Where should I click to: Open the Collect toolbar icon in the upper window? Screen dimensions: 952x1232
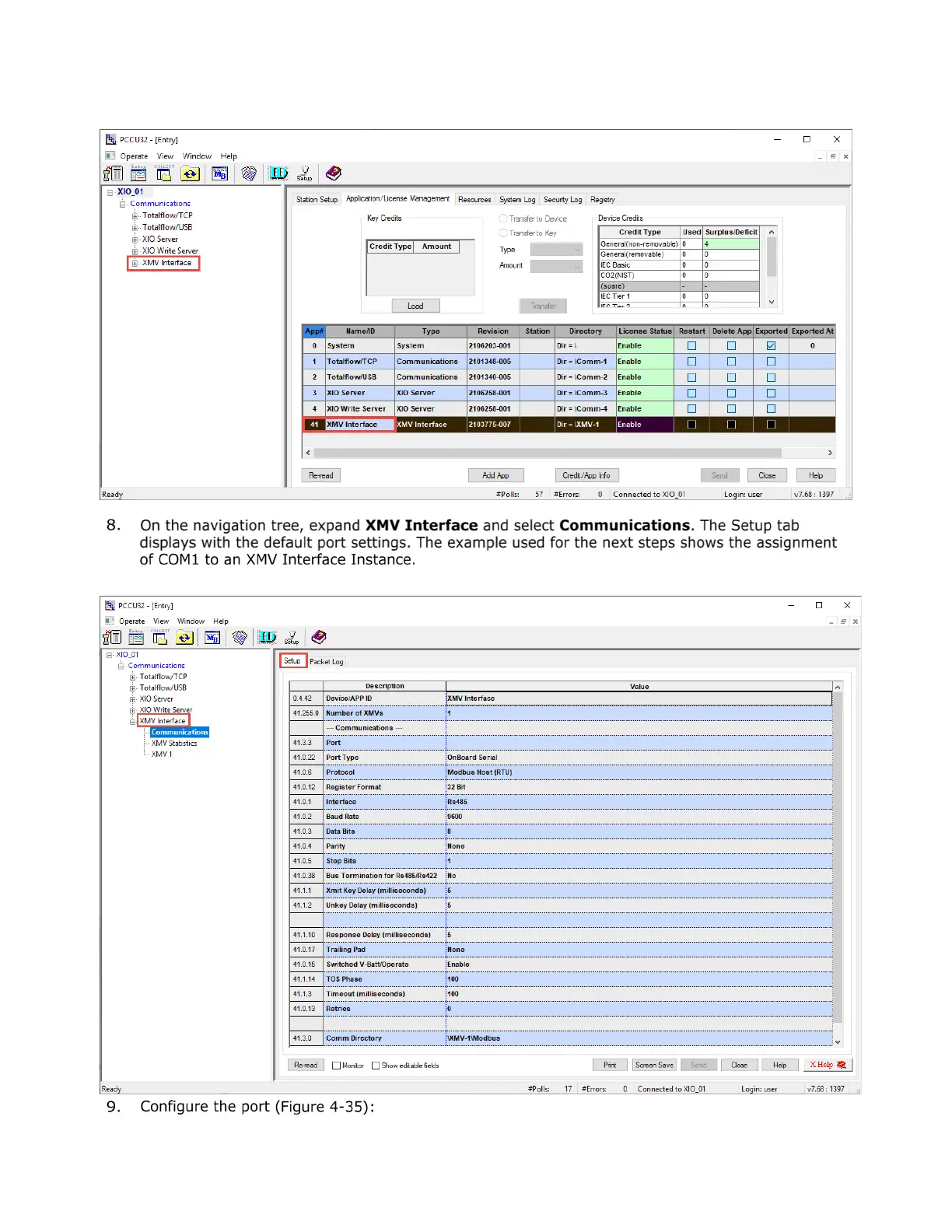point(164,173)
